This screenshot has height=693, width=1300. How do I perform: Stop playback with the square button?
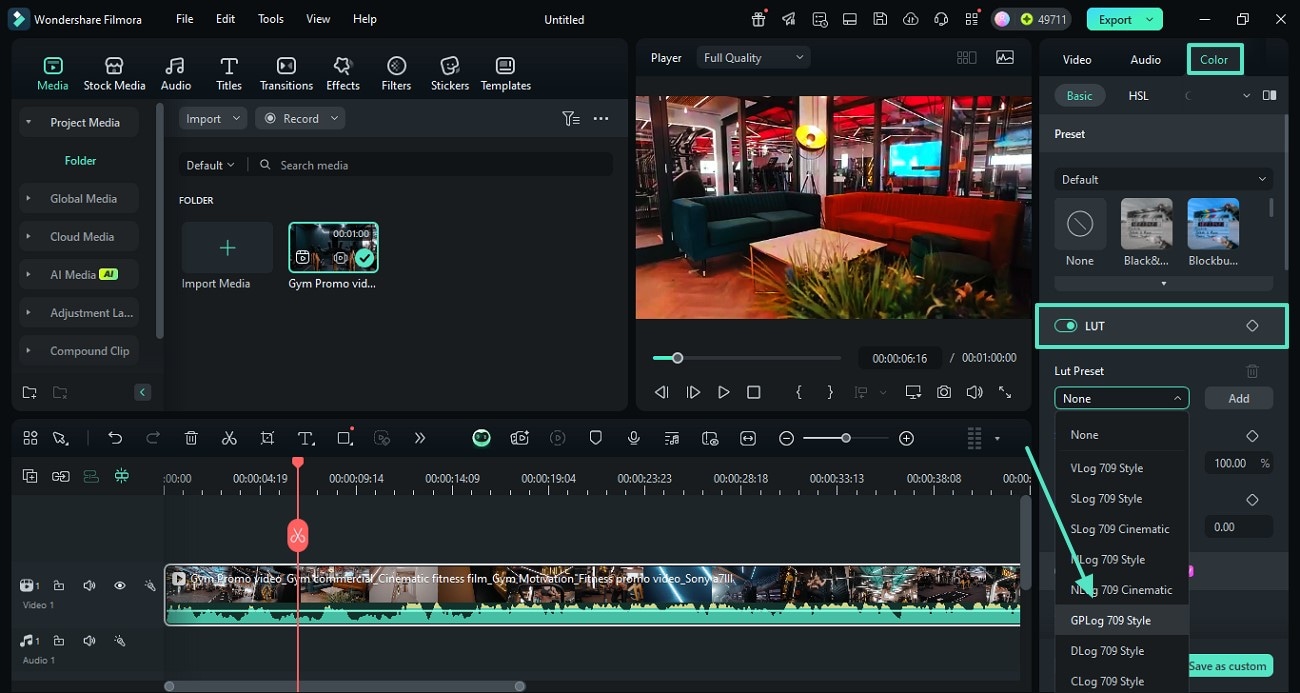click(754, 392)
